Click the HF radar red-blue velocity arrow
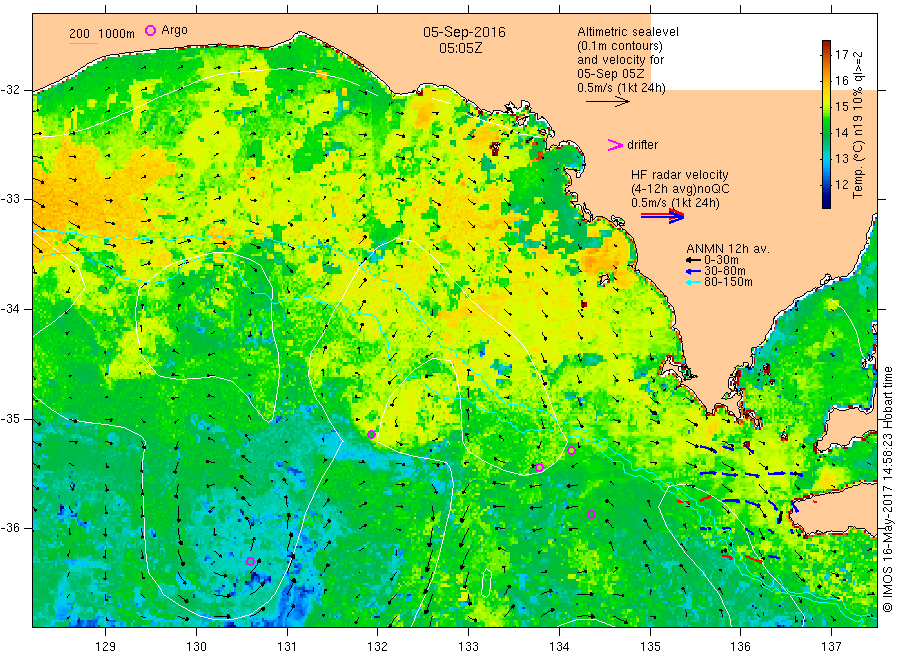Viewport: 900px width, 660px height. click(663, 216)
